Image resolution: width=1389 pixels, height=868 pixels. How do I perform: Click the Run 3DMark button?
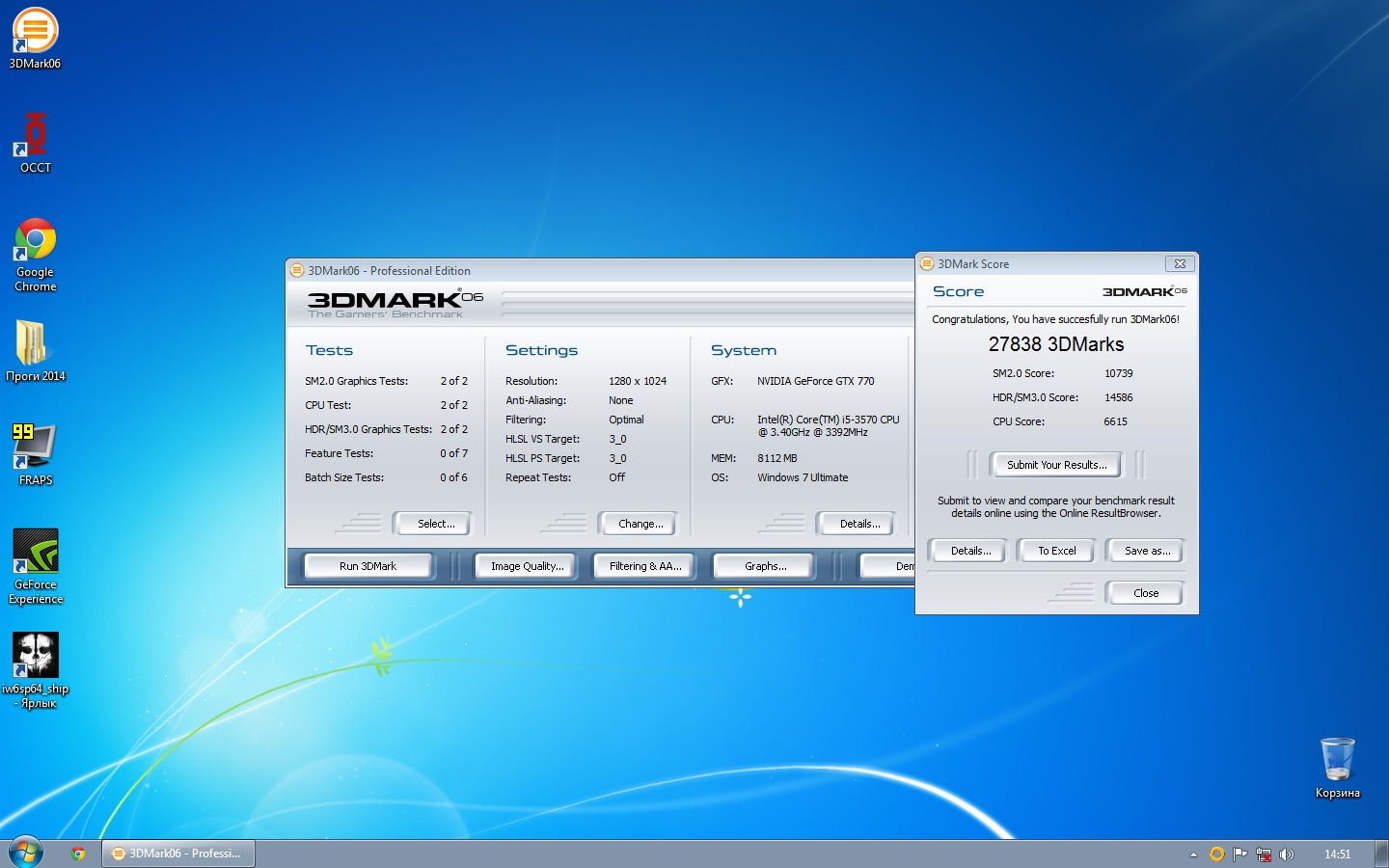(x=368, y=566)
